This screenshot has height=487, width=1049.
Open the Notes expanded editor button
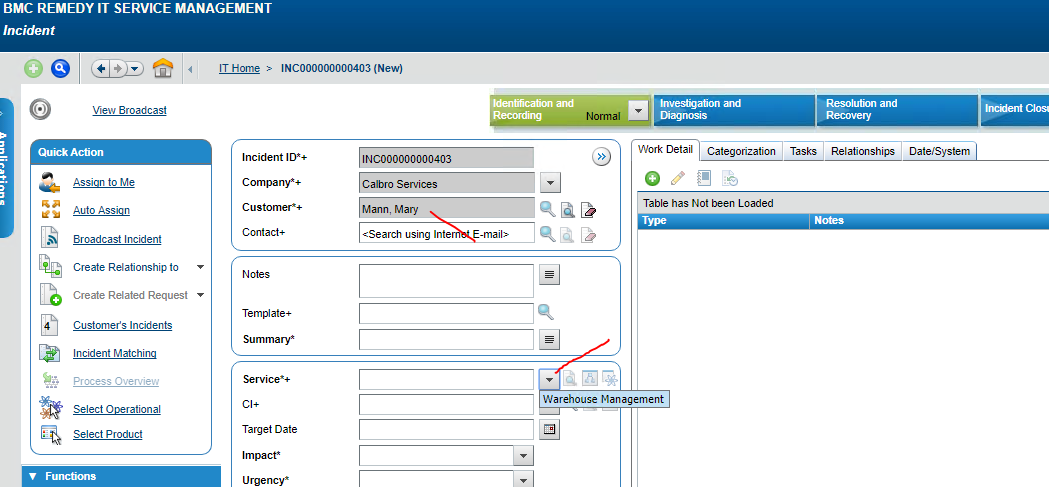549,274
